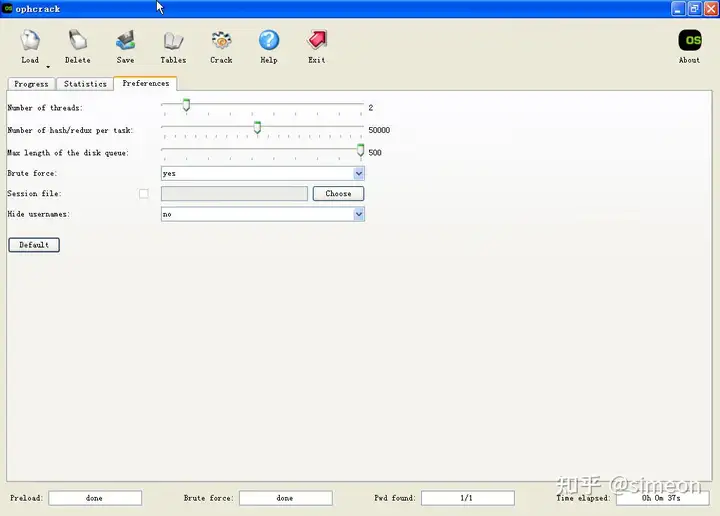Click the Default button
This screenshot has width=720, height=516.
coord(34,245)
